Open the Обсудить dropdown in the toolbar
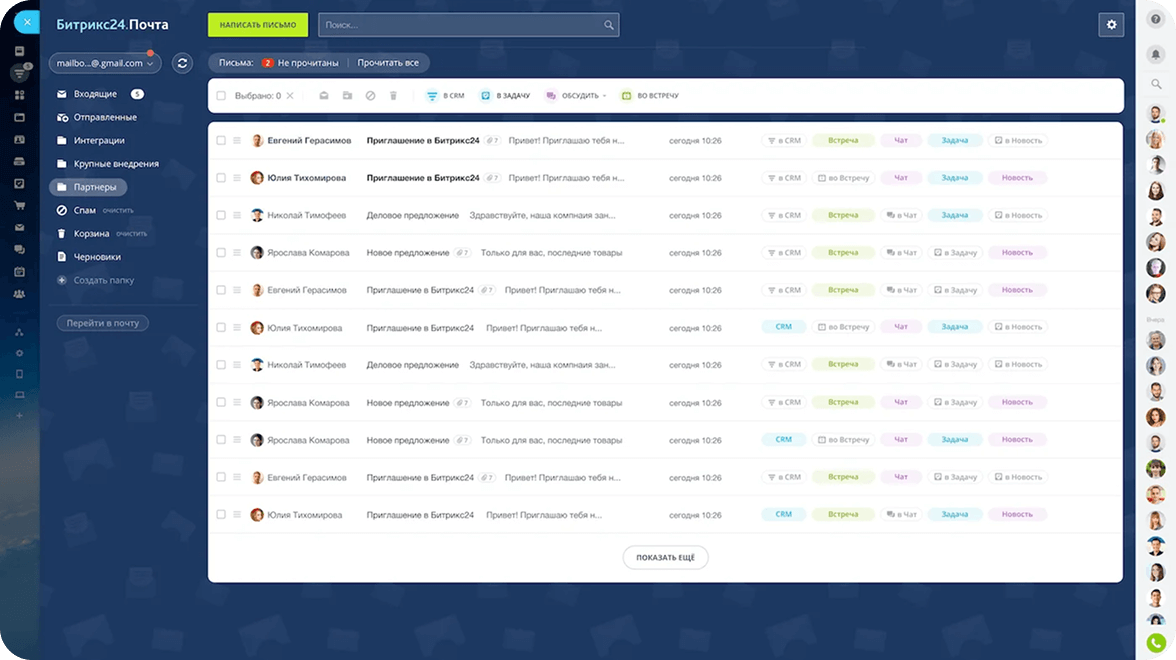The width and height of the screenshot is (1176, 660). click(x=577, y=96)
